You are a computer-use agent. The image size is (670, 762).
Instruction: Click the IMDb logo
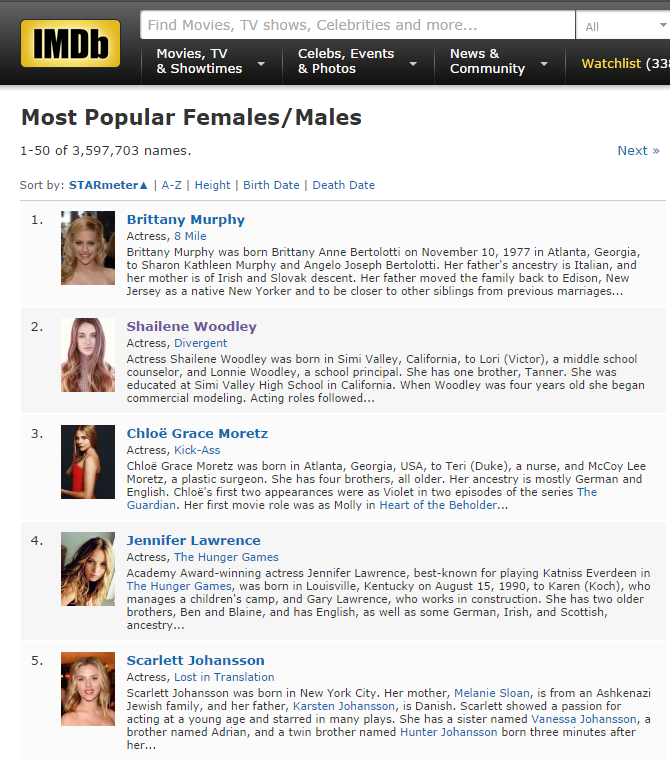(x=70, y=43)
